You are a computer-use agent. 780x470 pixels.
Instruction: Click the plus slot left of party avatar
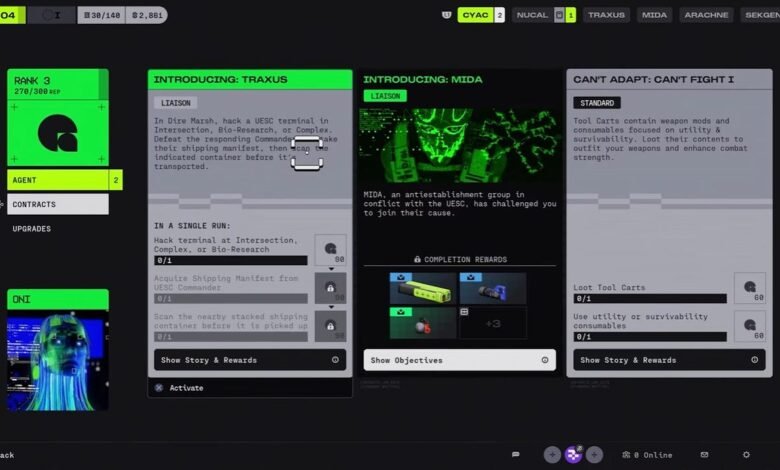pos(552,454)
